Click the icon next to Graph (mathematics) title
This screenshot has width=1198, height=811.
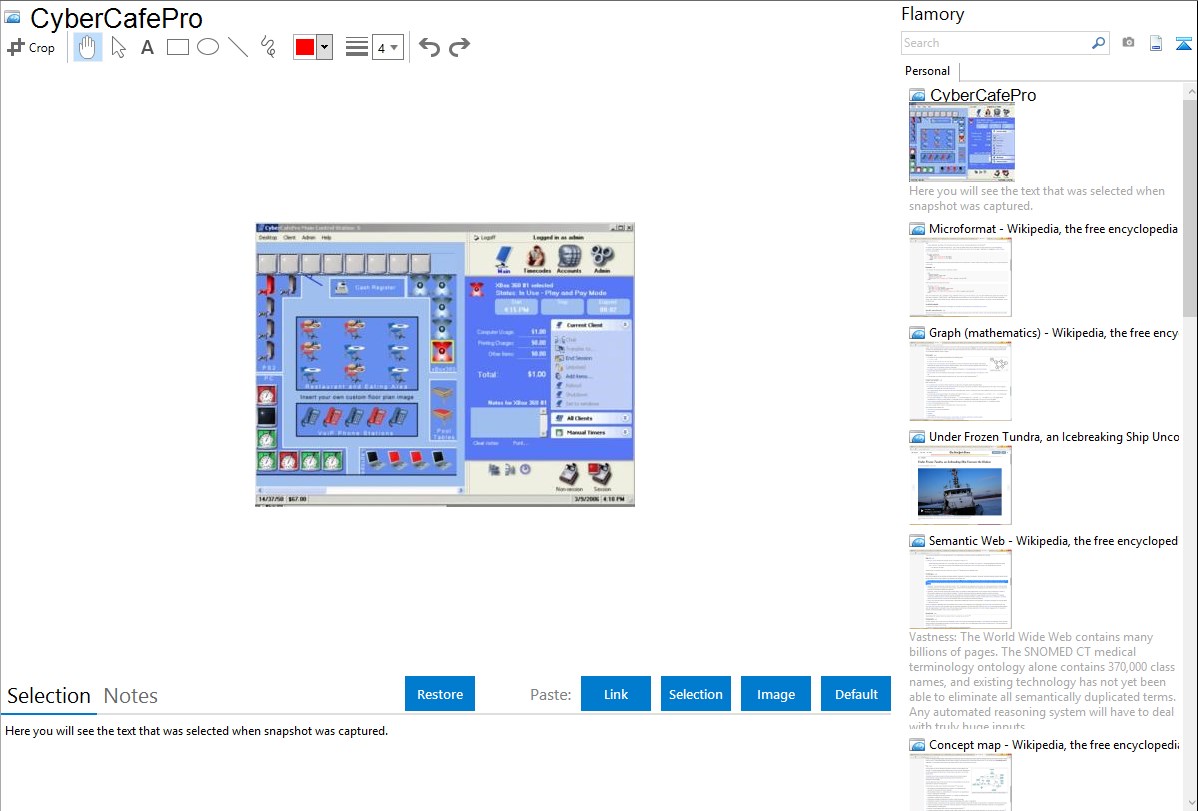918,333
